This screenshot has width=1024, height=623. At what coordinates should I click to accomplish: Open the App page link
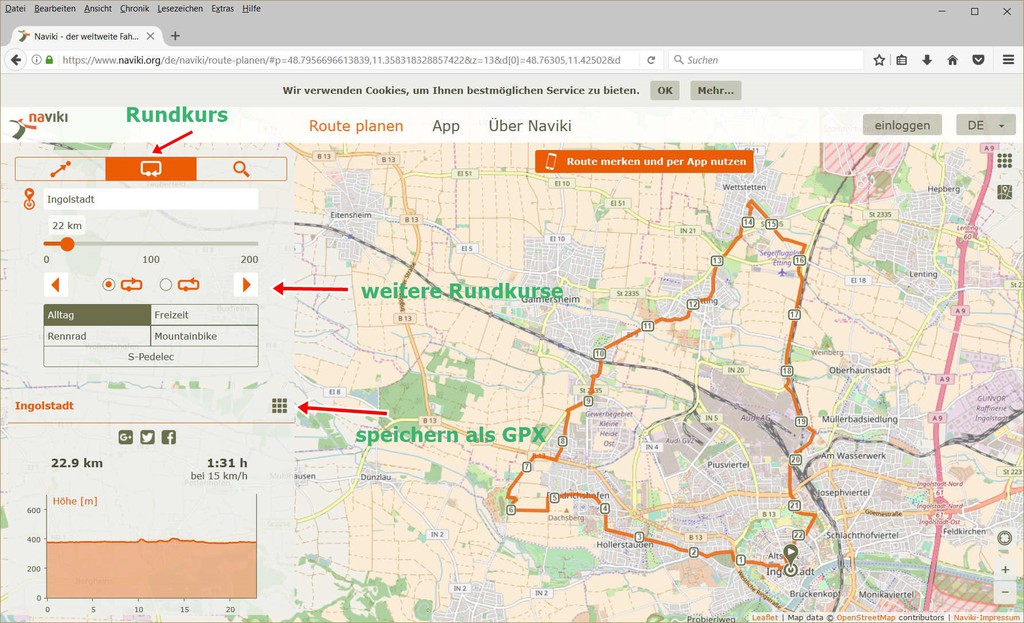point(446,126)
